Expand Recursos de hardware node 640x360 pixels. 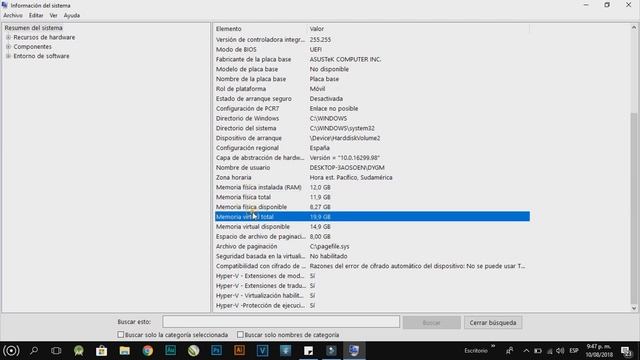(x=8, y=37)
